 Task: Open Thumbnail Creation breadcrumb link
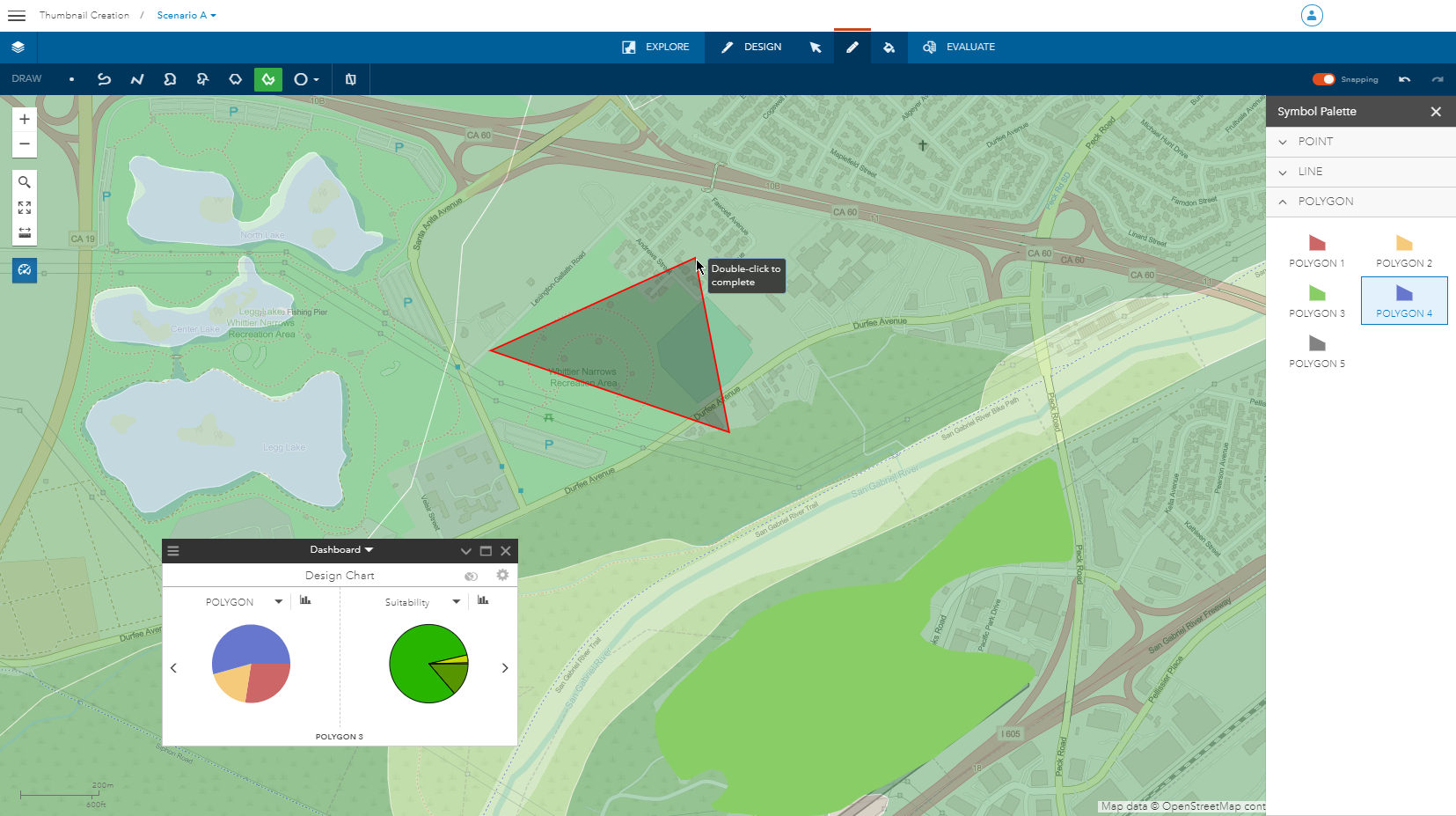(84, 15)
